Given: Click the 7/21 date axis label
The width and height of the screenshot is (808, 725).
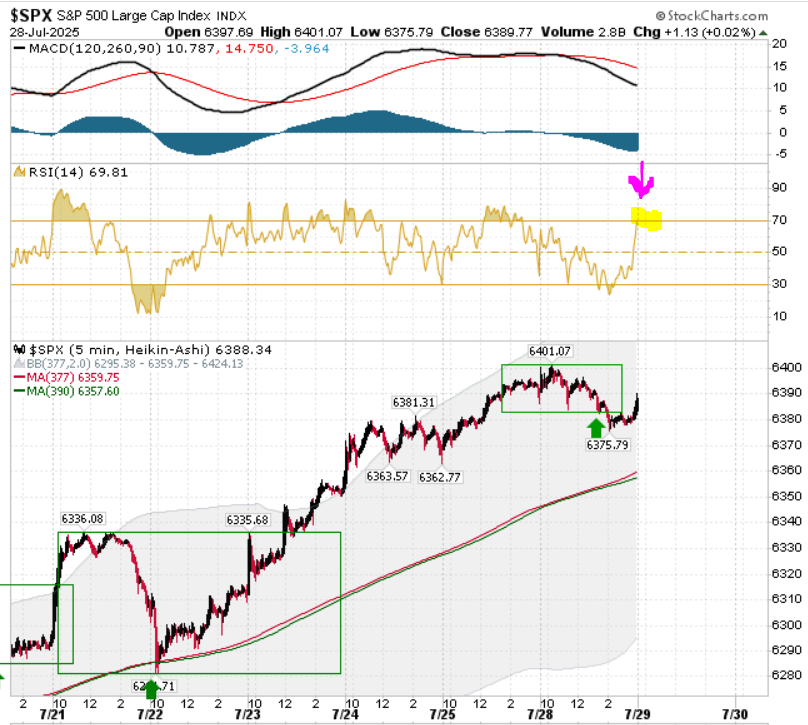Looking at the screenshot, I should point(52,714).
